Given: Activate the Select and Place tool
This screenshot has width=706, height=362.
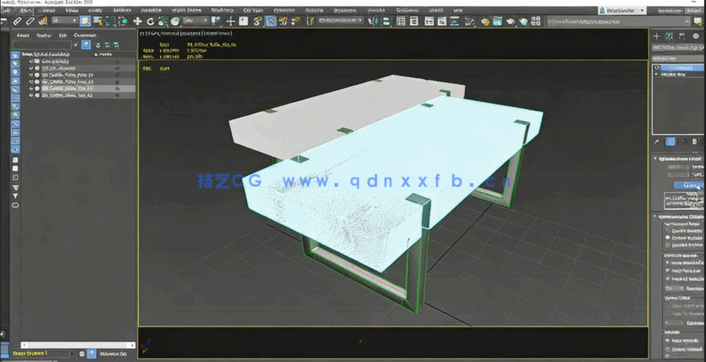Looking at the screenshot, I should tap(175, 21).
